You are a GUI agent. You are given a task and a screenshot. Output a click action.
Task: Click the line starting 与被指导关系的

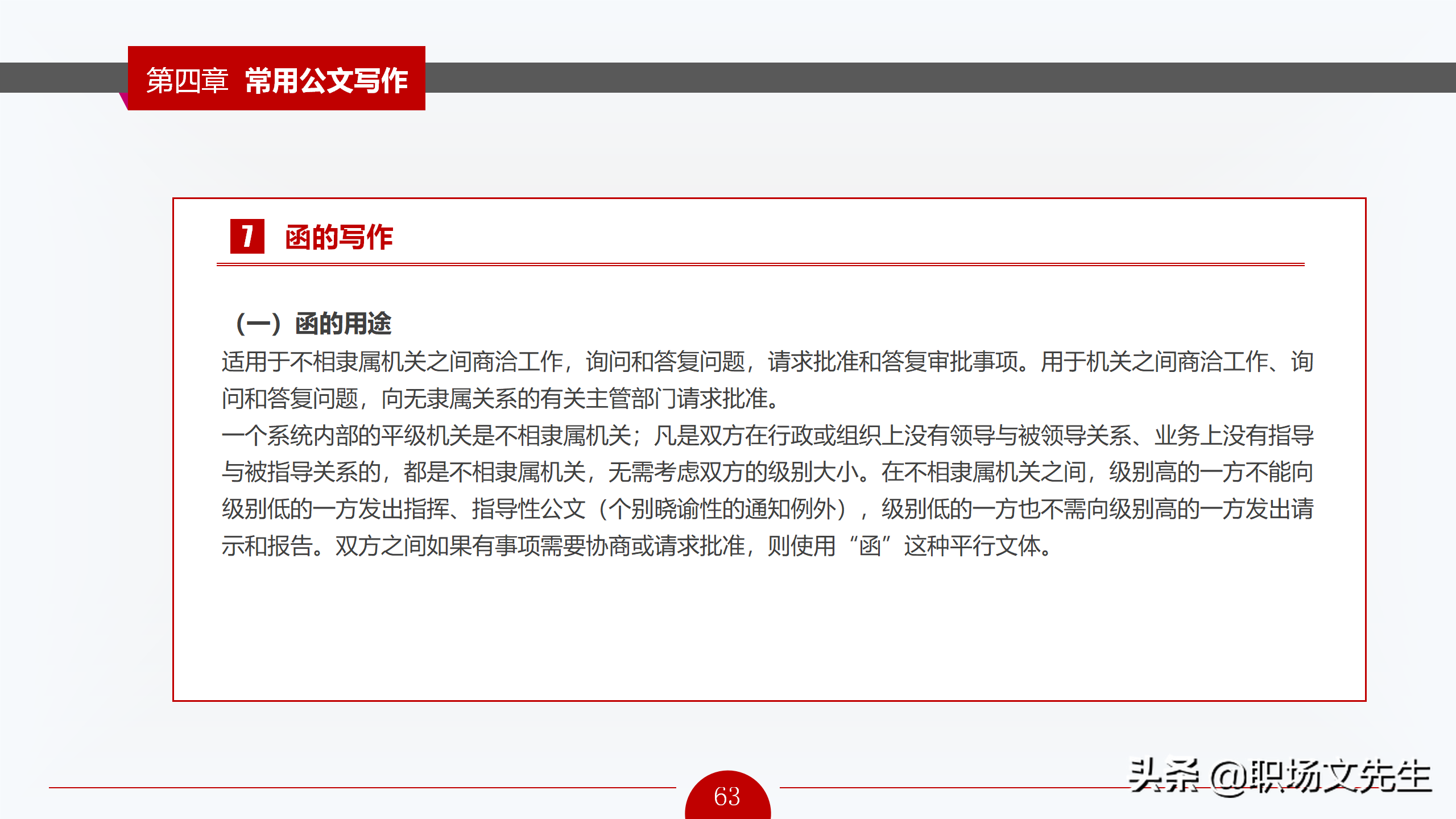(x=767, y=472)
